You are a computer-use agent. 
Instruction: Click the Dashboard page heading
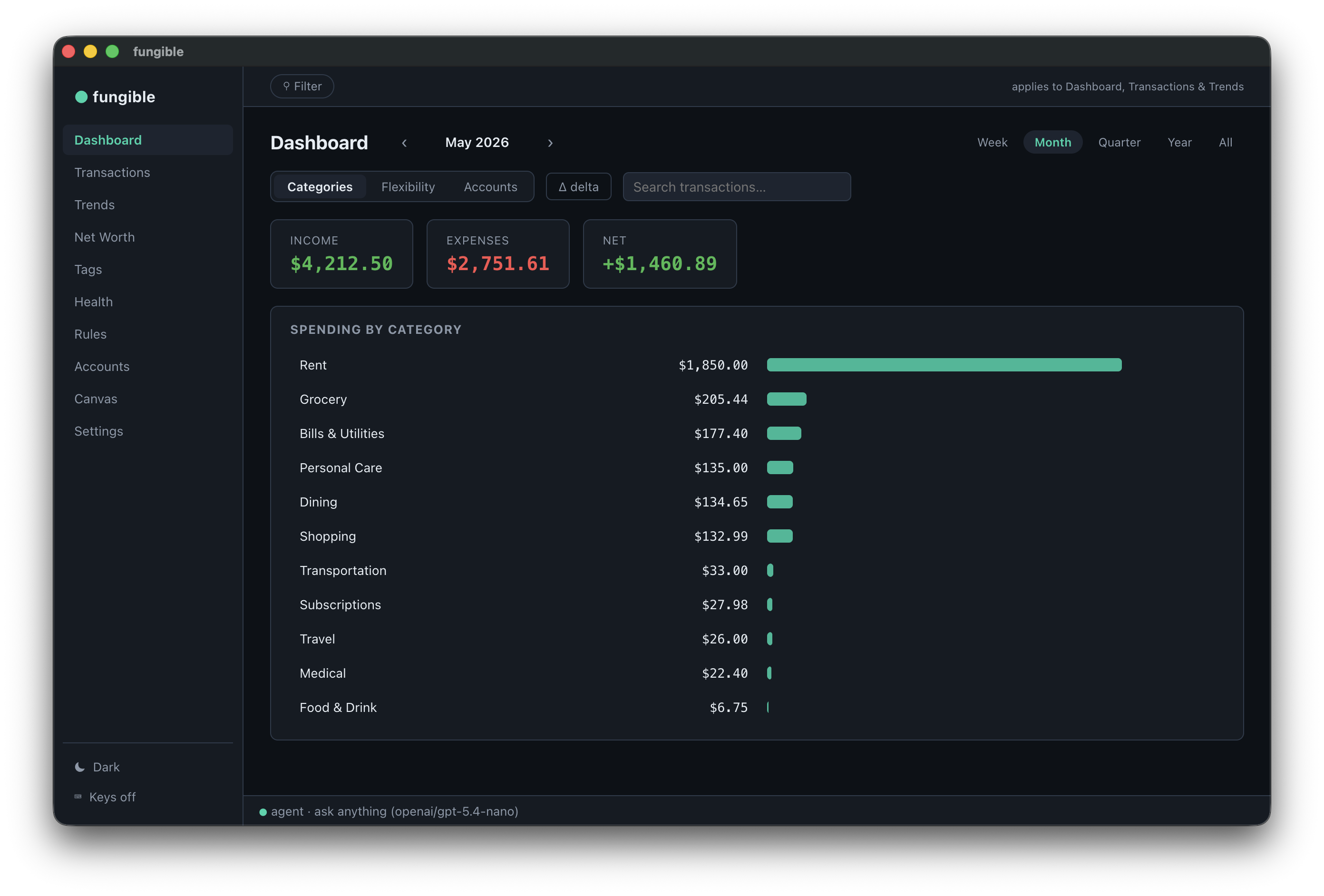[x=319, y=142]
